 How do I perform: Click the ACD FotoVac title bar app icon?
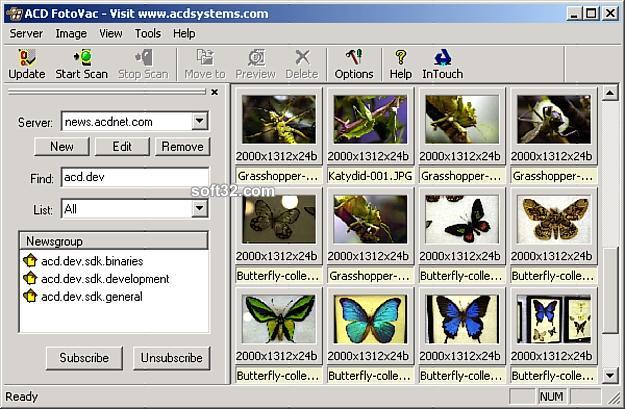tap(14, 14)
